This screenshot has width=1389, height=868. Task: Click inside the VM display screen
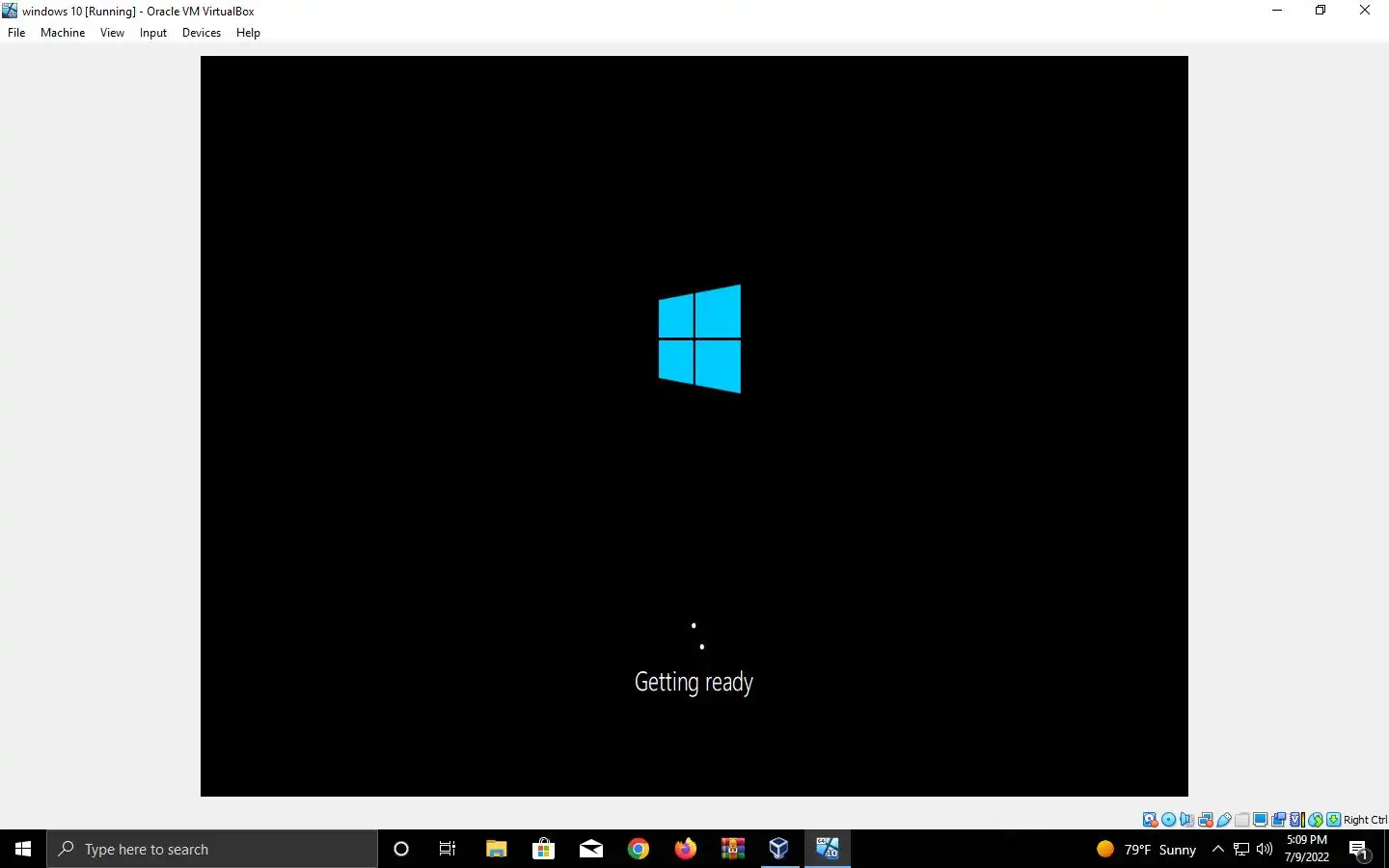tap(694, 426)
